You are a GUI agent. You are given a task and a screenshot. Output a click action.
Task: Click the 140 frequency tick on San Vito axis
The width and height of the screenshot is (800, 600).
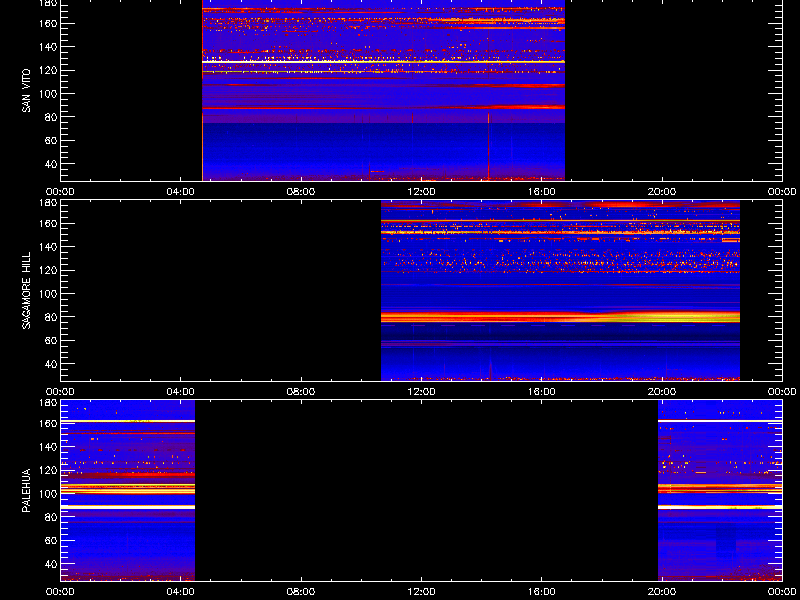48,47
